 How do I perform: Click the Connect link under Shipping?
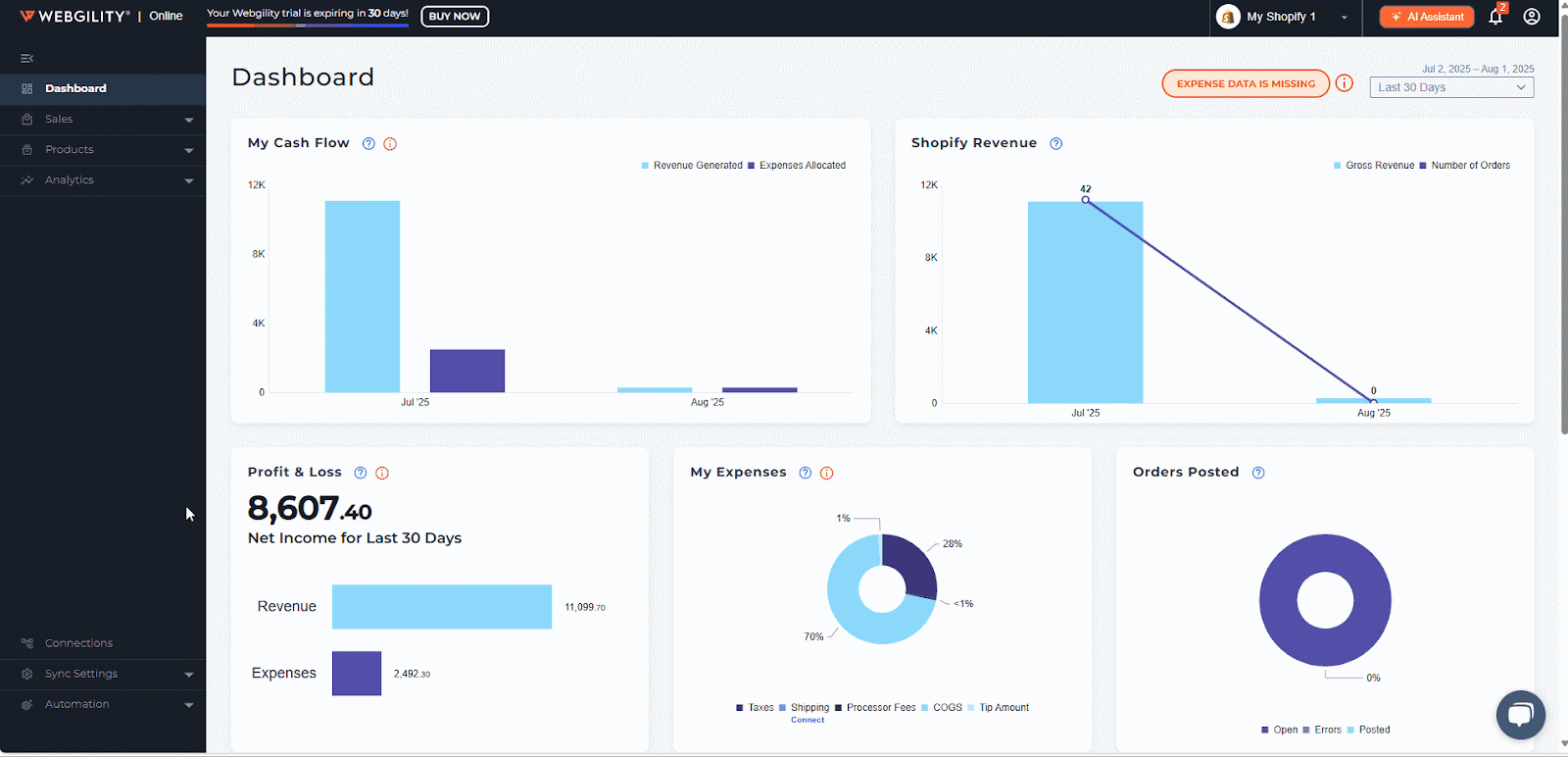(808, 720)
